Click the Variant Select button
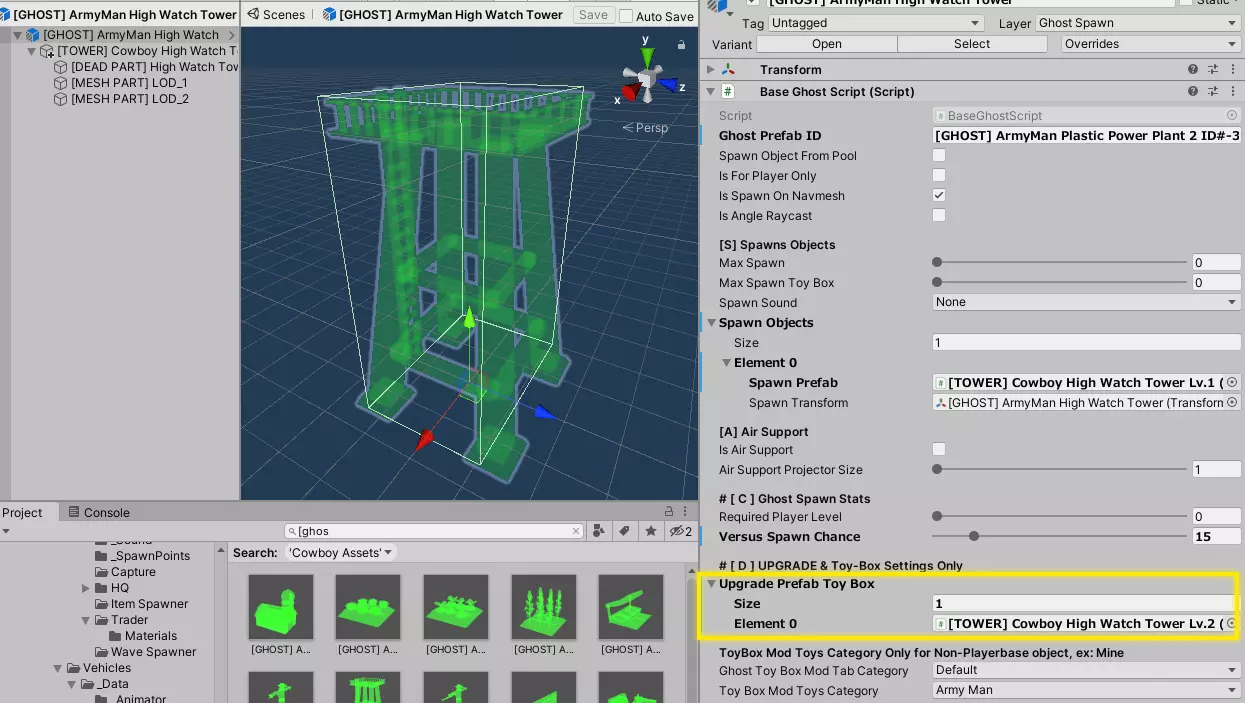This screenshot has height=703, width=1245. (971, 44)
